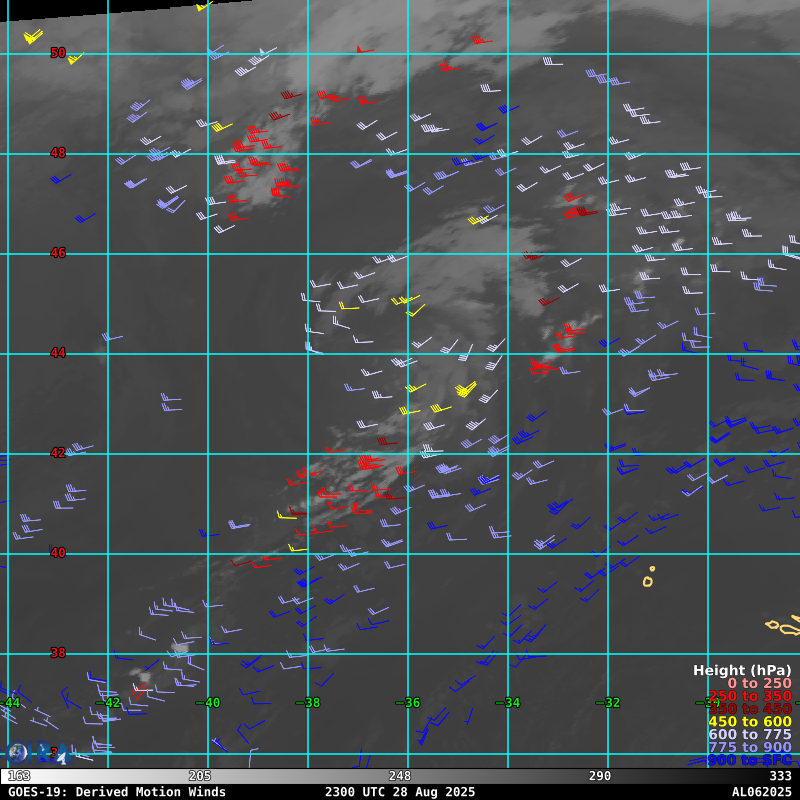
Task: Click the globe emblem in the CIRA logo
Action: 18,754
